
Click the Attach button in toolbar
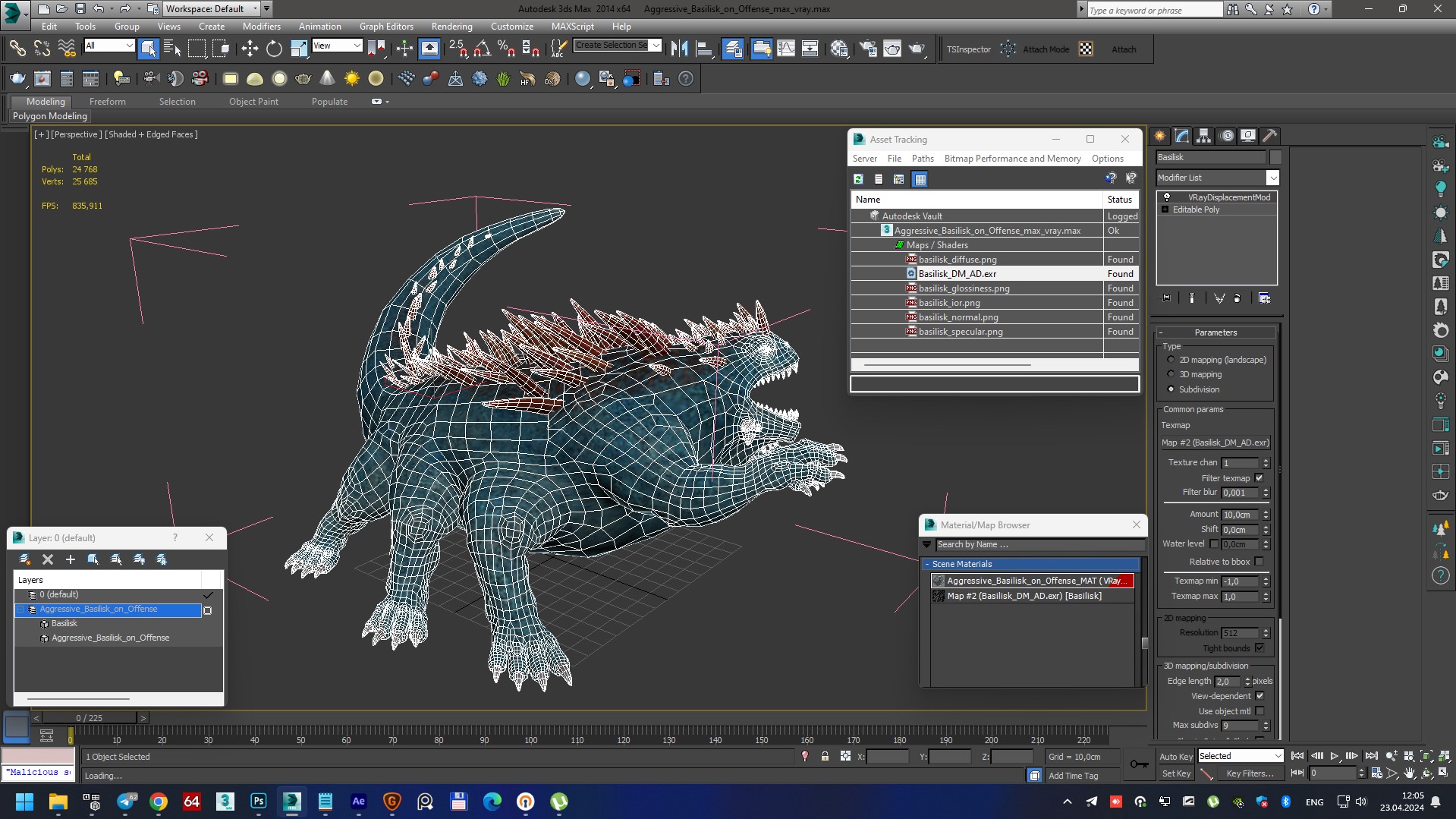click(1124, 49)
